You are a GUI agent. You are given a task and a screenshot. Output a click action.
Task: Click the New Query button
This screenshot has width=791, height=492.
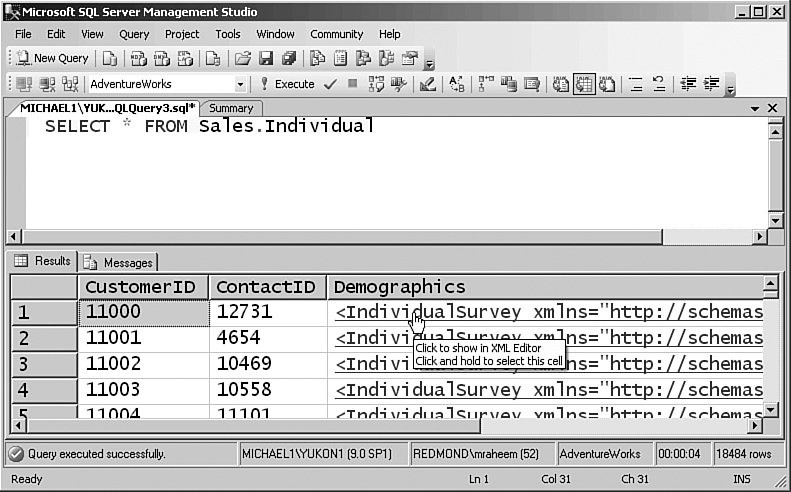pos(52,59)
